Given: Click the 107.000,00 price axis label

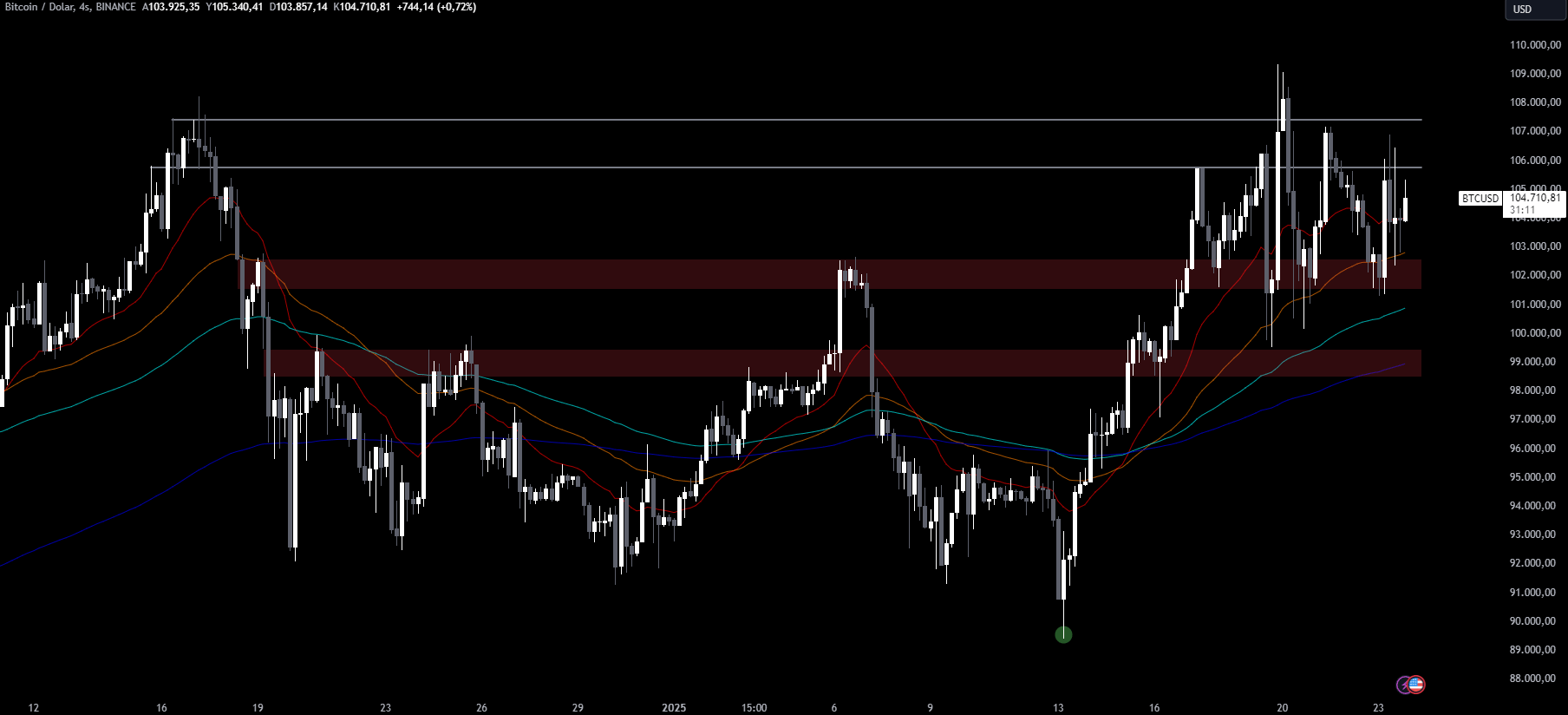Looking at the screenshot, I should [x=1535, y=131].
